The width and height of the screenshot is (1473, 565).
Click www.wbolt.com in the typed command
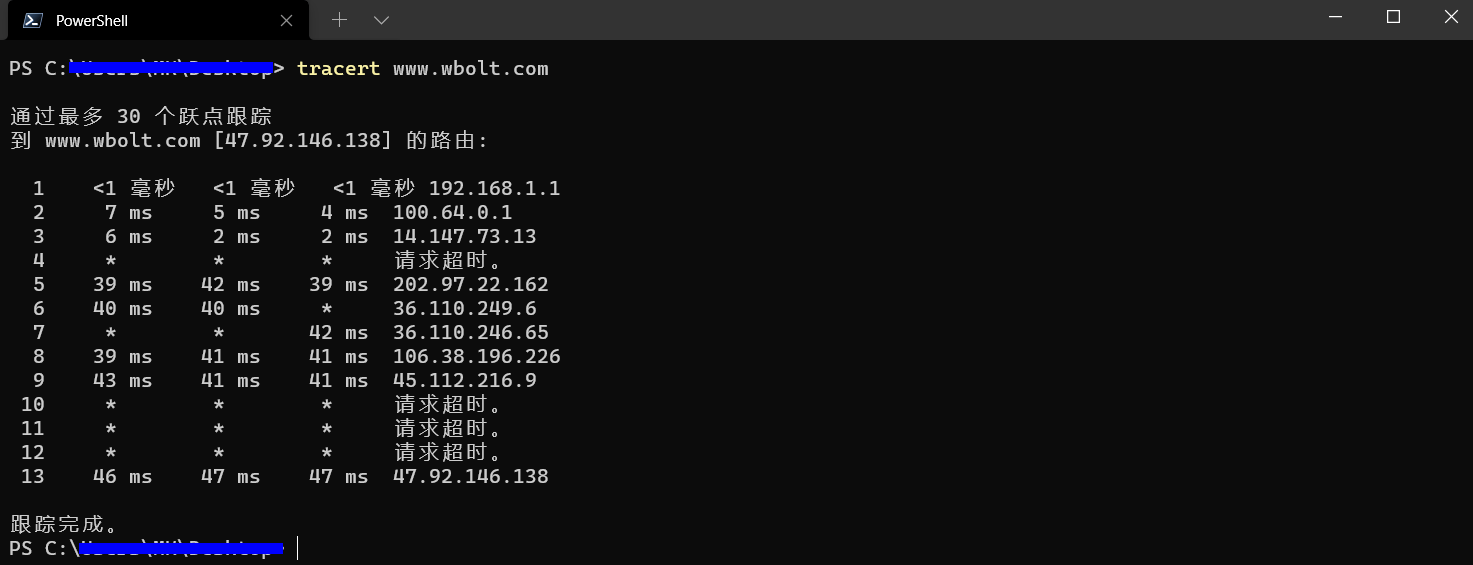[470, 68]
